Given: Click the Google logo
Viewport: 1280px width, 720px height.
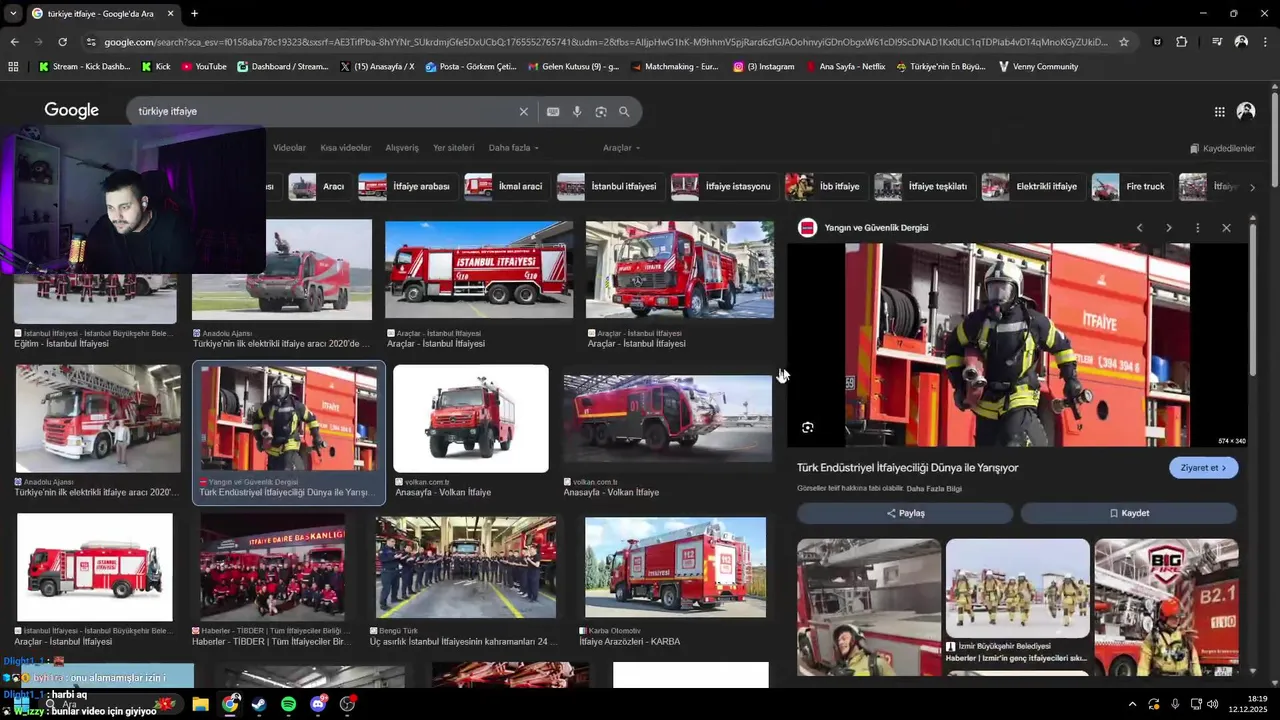Looking at the screenshot, I should 71,111.
